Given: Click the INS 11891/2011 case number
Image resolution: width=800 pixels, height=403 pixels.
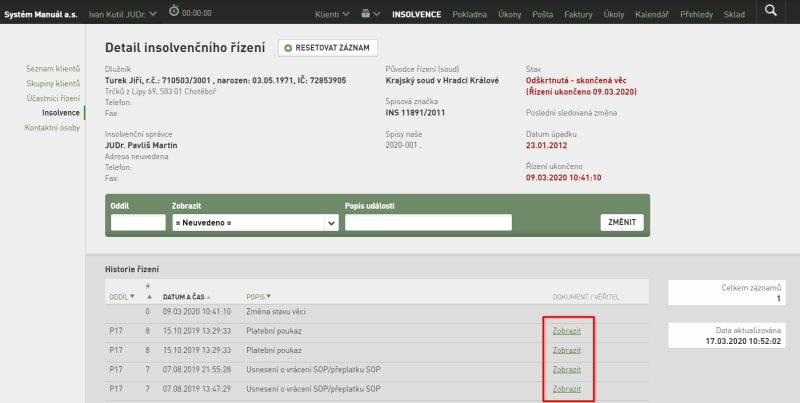Looking at the screenshot, I should 415,113.
